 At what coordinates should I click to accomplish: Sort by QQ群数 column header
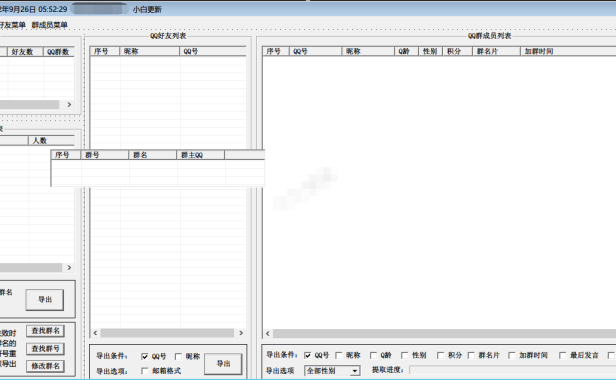pyautogui.click(x=59, y=51)
